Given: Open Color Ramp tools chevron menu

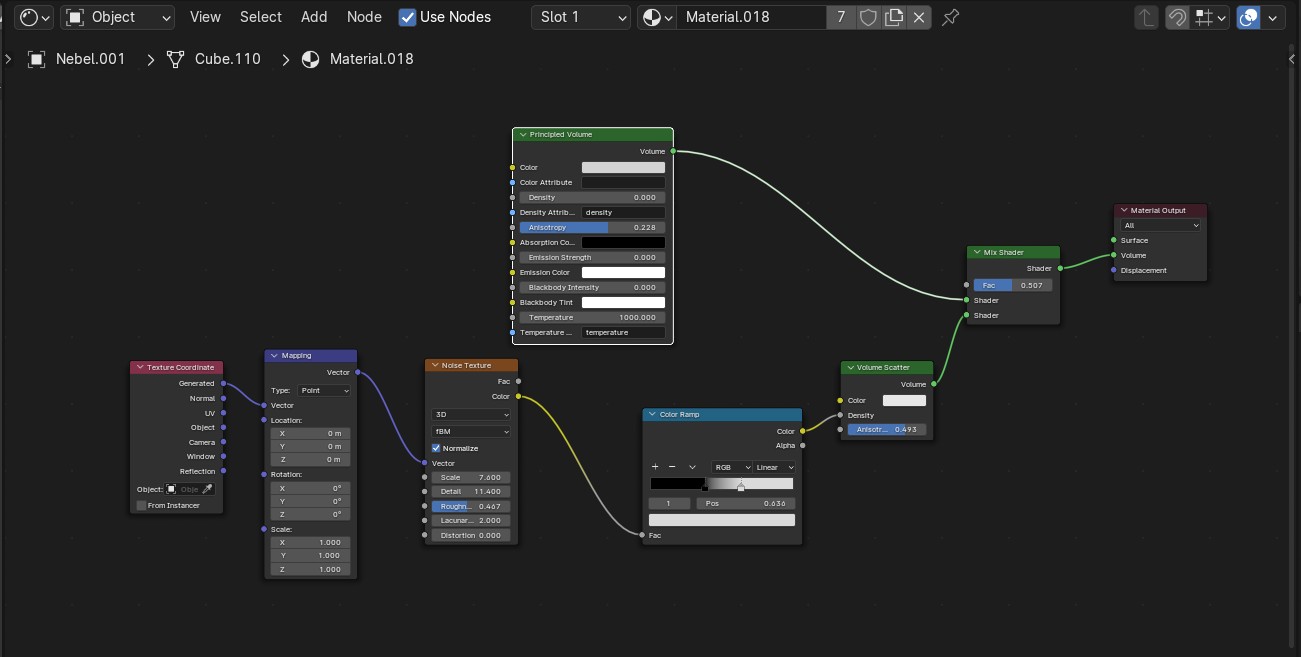Looking at the screenshot, I should click(692, 467).
